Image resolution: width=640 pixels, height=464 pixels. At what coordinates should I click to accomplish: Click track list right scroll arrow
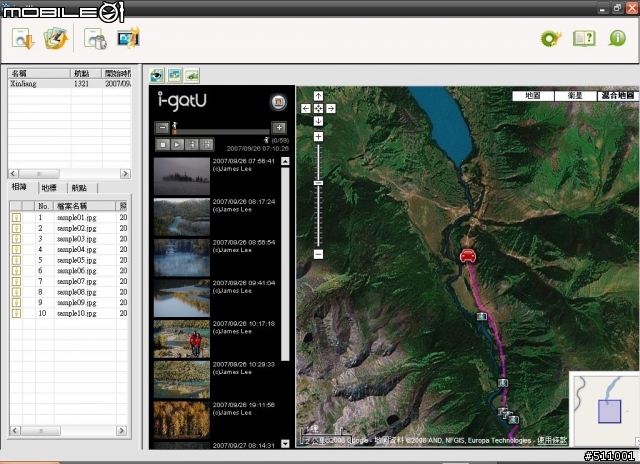(125, 174)
